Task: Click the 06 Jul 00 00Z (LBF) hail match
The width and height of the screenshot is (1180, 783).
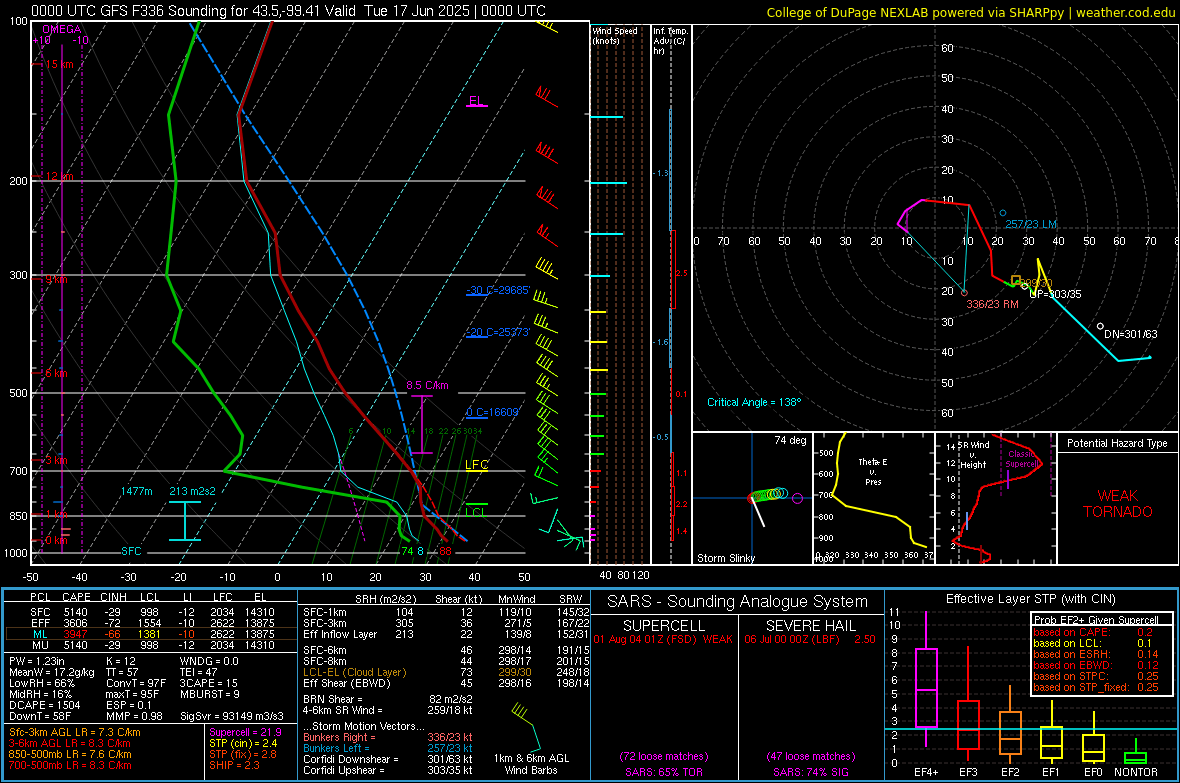Action: pos(810,638)
